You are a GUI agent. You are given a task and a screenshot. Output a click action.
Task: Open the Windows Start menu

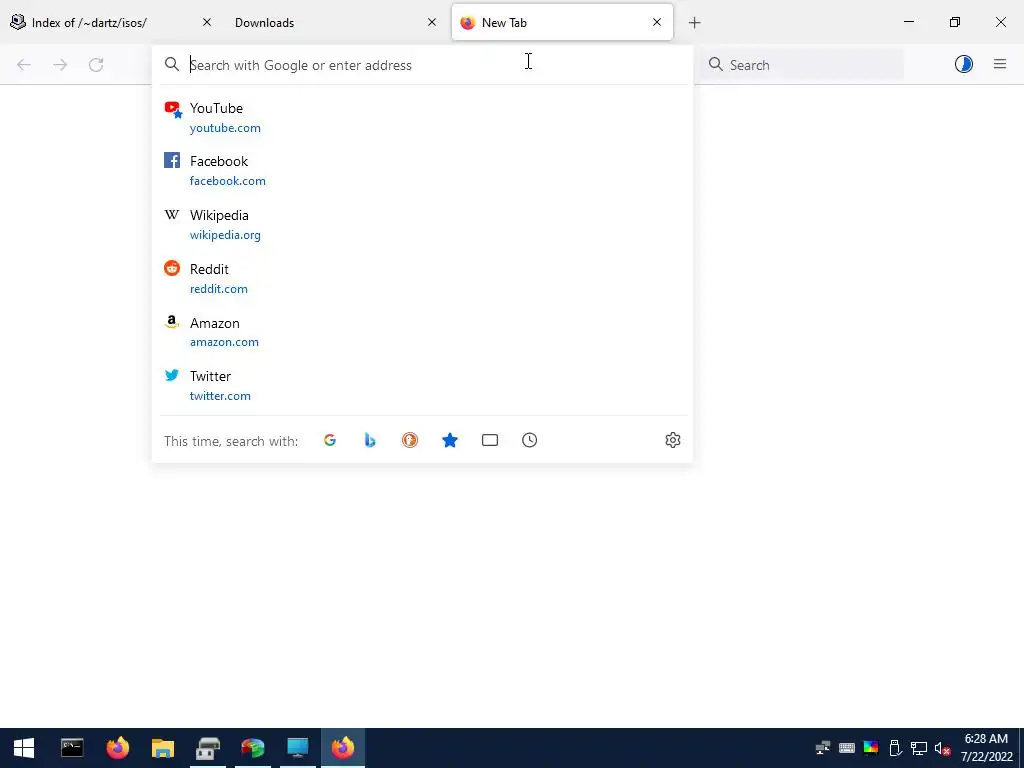pyautogui.click(x=24, y=748)
